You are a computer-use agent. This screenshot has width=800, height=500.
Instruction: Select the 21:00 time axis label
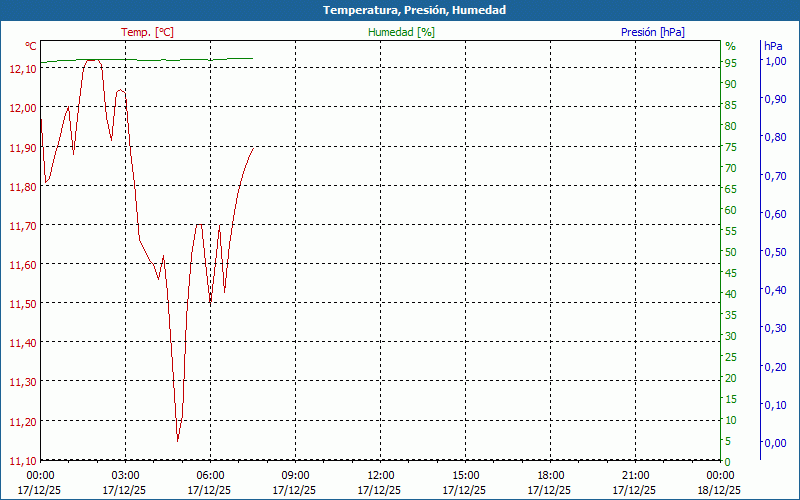pyautogui.click(x=636, y=475)
